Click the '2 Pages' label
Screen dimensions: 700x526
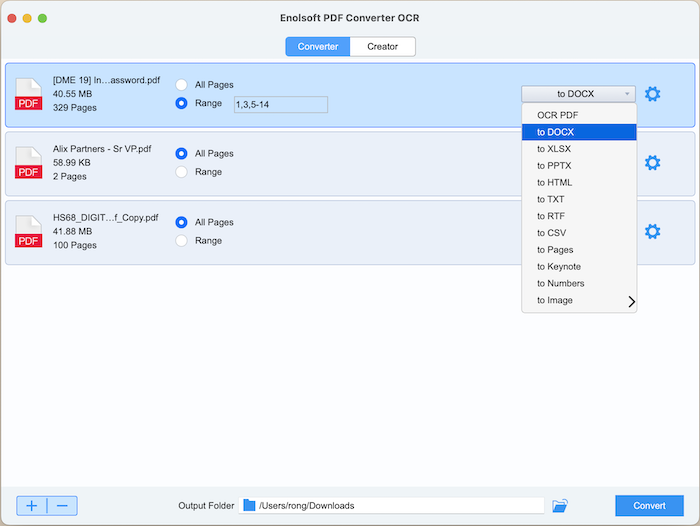[70, 176]
